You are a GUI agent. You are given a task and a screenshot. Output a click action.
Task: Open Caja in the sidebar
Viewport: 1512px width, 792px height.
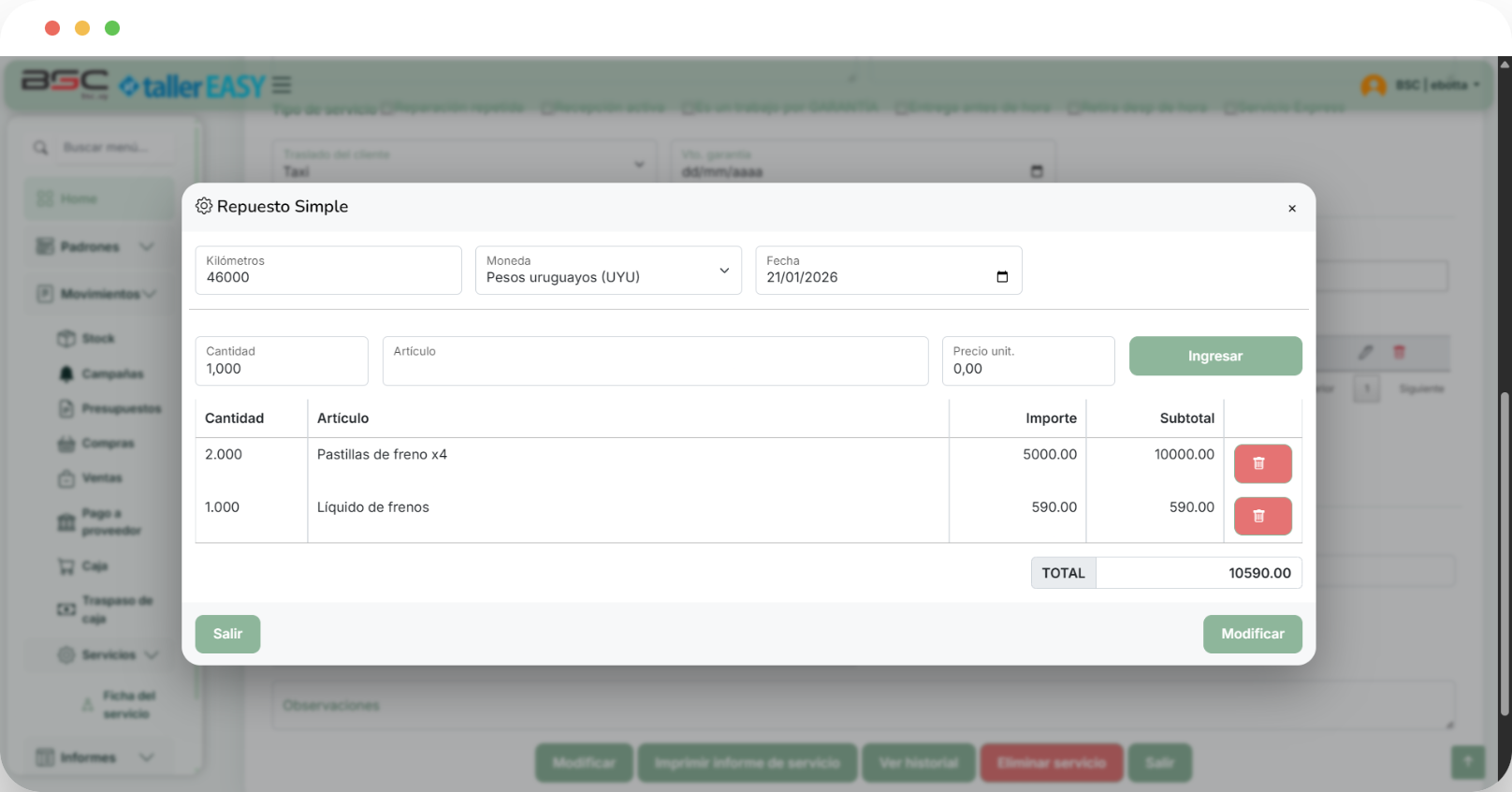click(x=83, y=566)
